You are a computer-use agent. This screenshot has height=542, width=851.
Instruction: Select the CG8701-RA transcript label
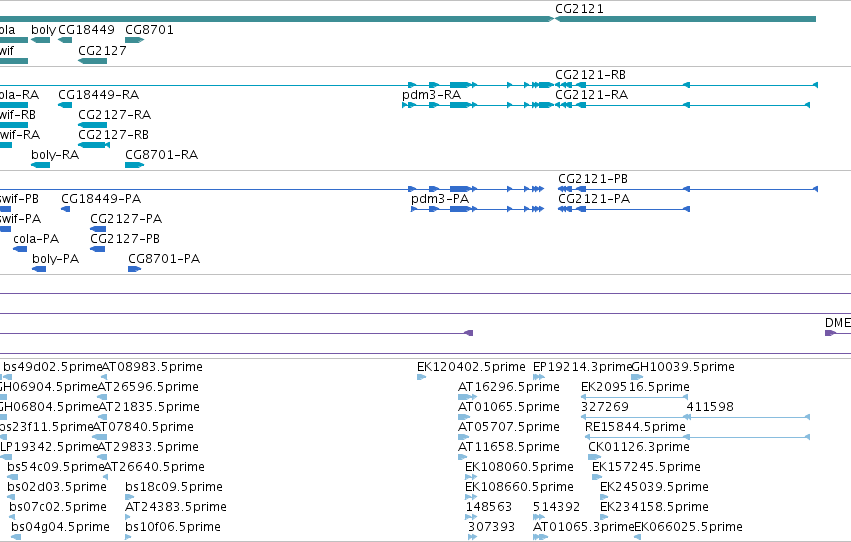(161, 155)
